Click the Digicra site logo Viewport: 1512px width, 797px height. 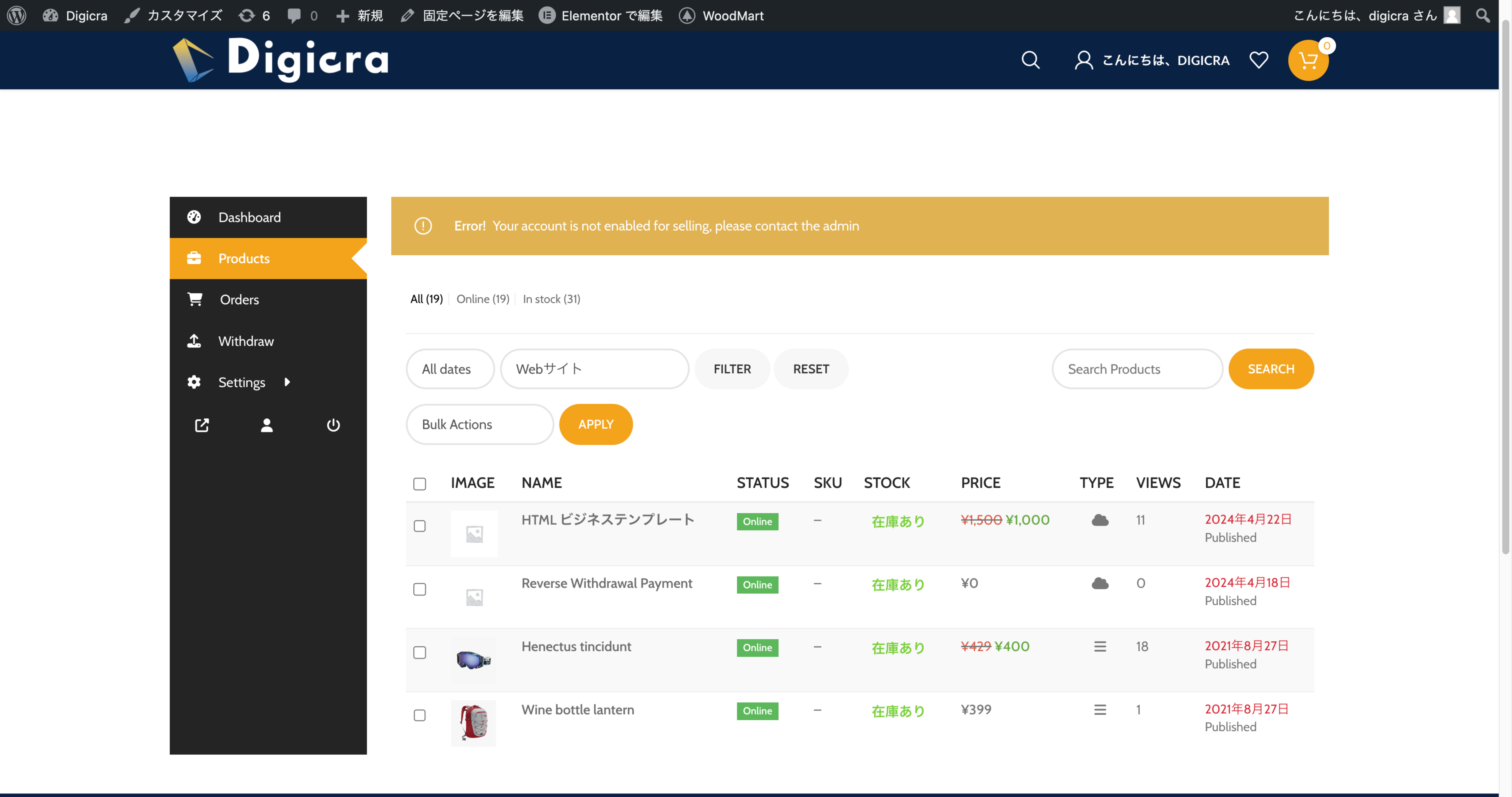281,60
